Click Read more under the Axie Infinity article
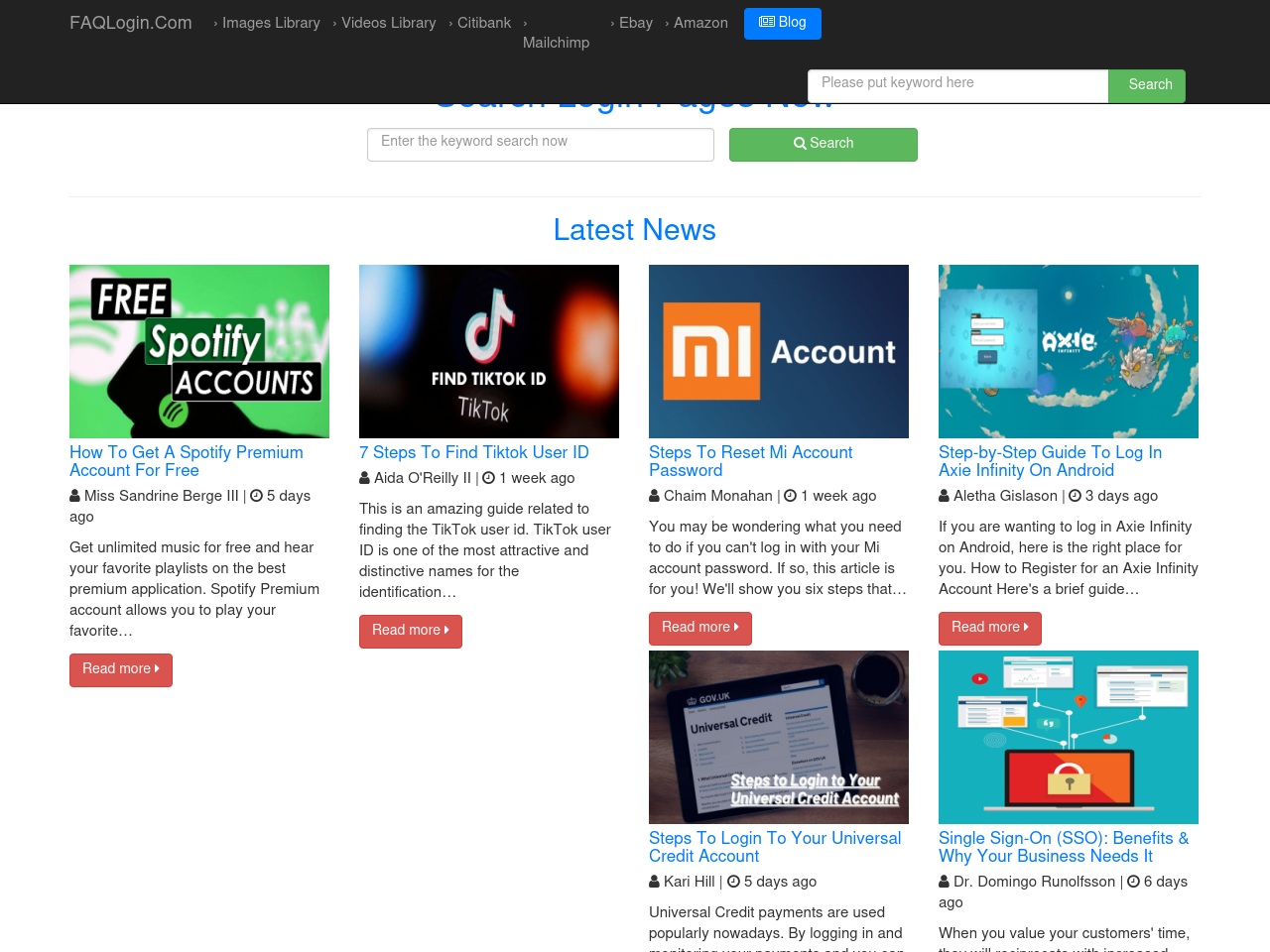Image resolution: width=1270 pixels, height=952 pixels. tap(990, 629)
